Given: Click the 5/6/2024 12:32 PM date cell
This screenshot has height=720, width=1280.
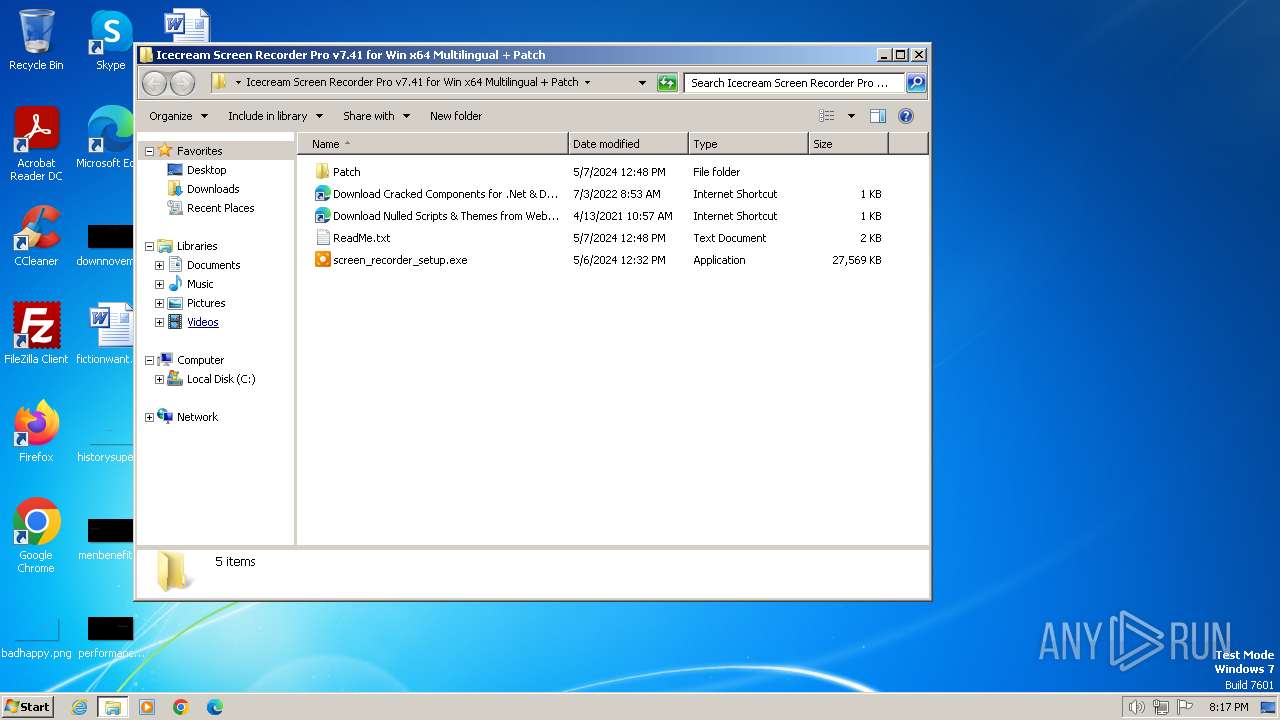Looking at the screenshot, I should [619, 260].
